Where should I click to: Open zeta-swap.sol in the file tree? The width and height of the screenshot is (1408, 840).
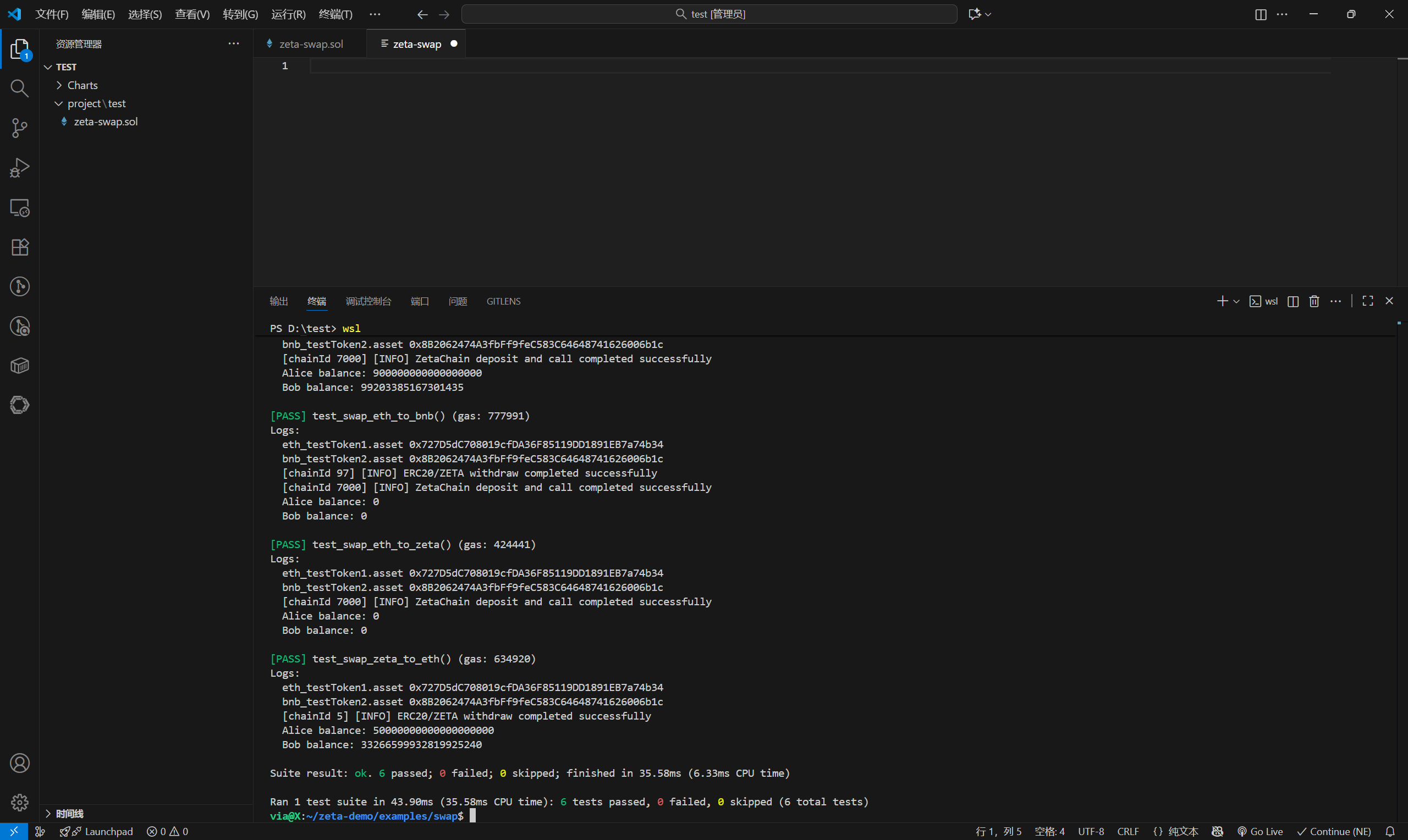146,121
